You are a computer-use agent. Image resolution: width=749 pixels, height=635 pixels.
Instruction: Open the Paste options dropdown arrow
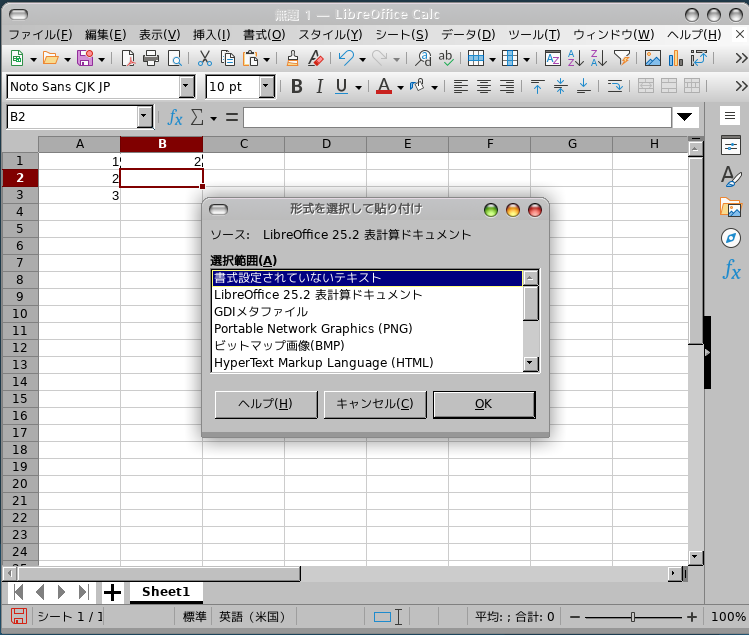point(267,59)
